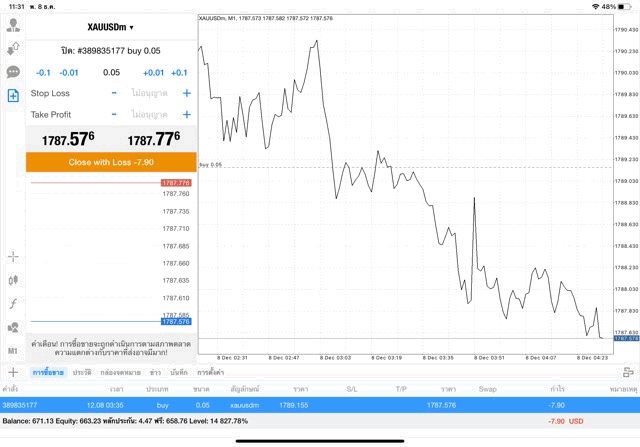Decrease Take Profit with minus
Viewport: 640px width, 447px height.
(114, 114)
